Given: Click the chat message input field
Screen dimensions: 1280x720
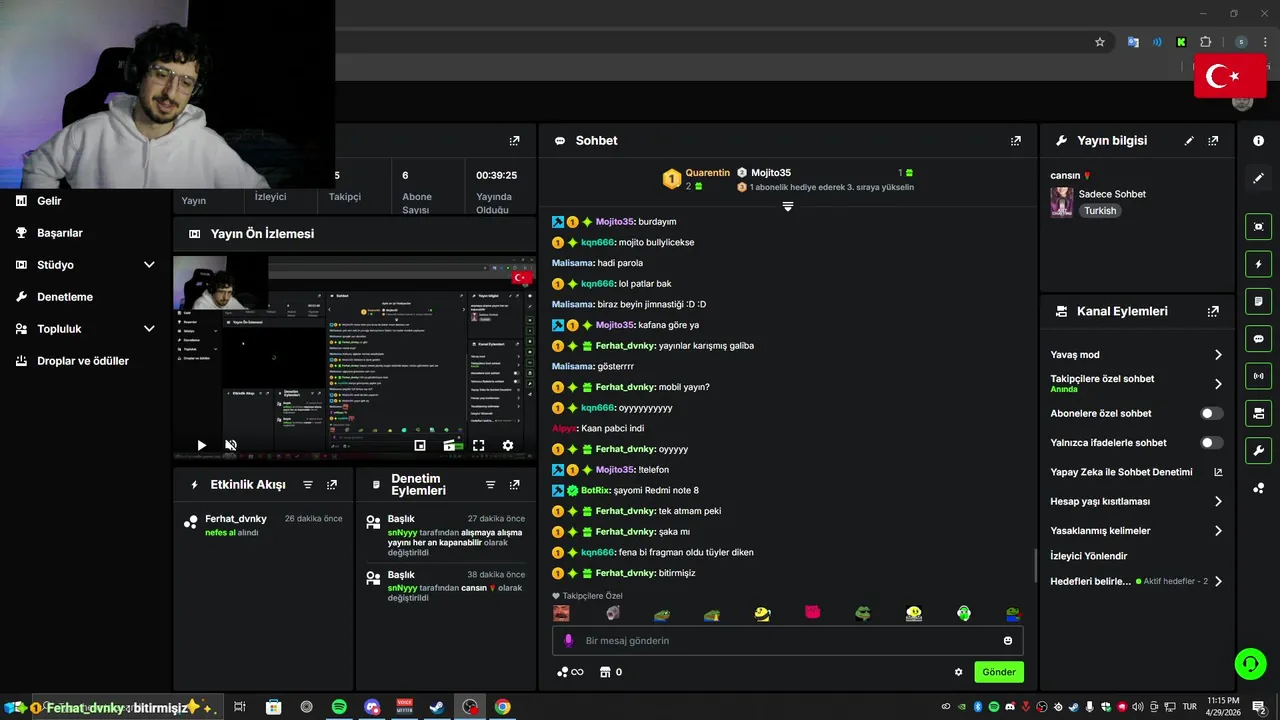Looking at the screenshot, I should pyautogui.click(x=788, y=641).
